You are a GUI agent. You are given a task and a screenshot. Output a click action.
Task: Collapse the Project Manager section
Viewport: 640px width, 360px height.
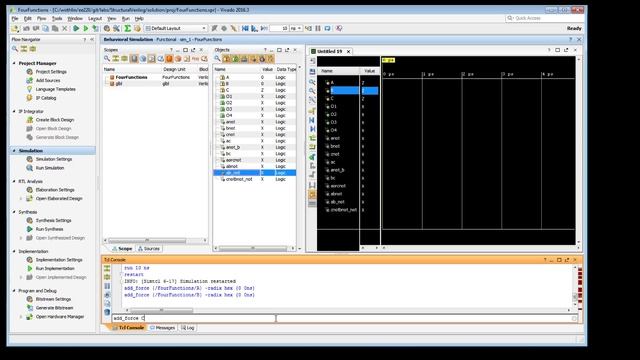coord(14,63)
